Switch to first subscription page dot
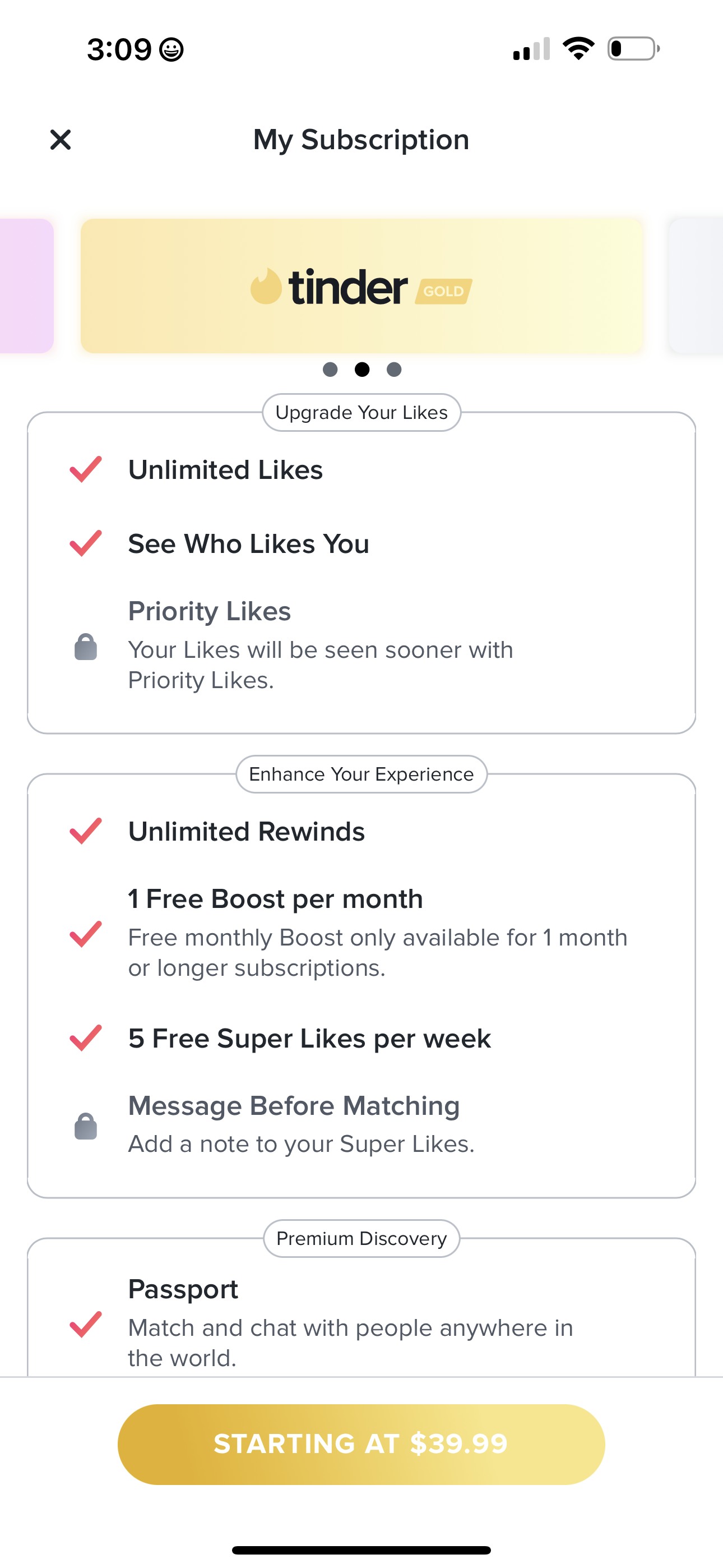The image size is (723, 1568). (330, 370)
